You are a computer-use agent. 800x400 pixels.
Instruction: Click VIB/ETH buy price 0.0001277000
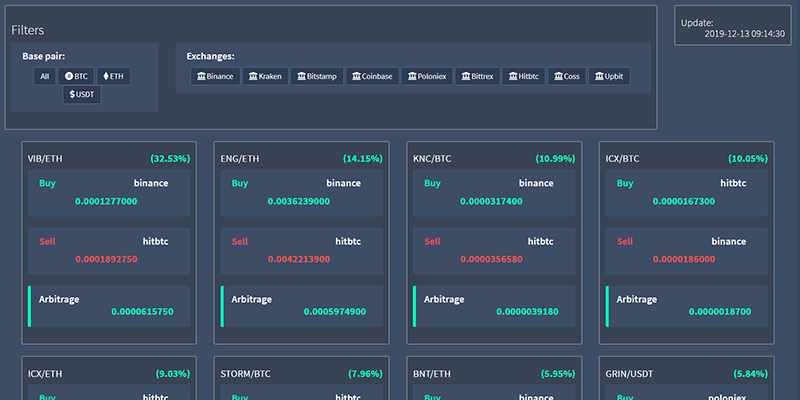[x=106, y=202]
